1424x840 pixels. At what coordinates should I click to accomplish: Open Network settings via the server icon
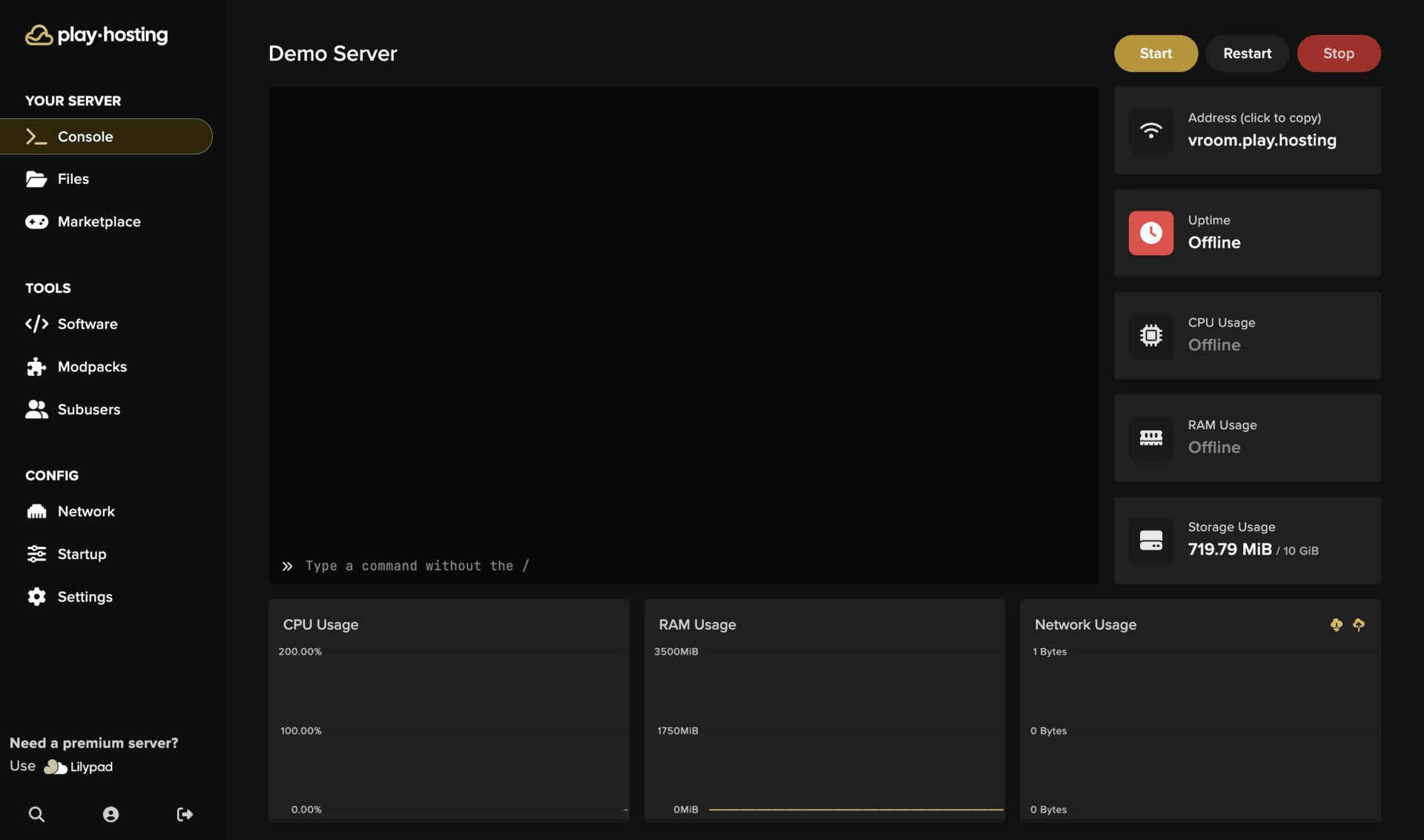(x=36, y=511)
